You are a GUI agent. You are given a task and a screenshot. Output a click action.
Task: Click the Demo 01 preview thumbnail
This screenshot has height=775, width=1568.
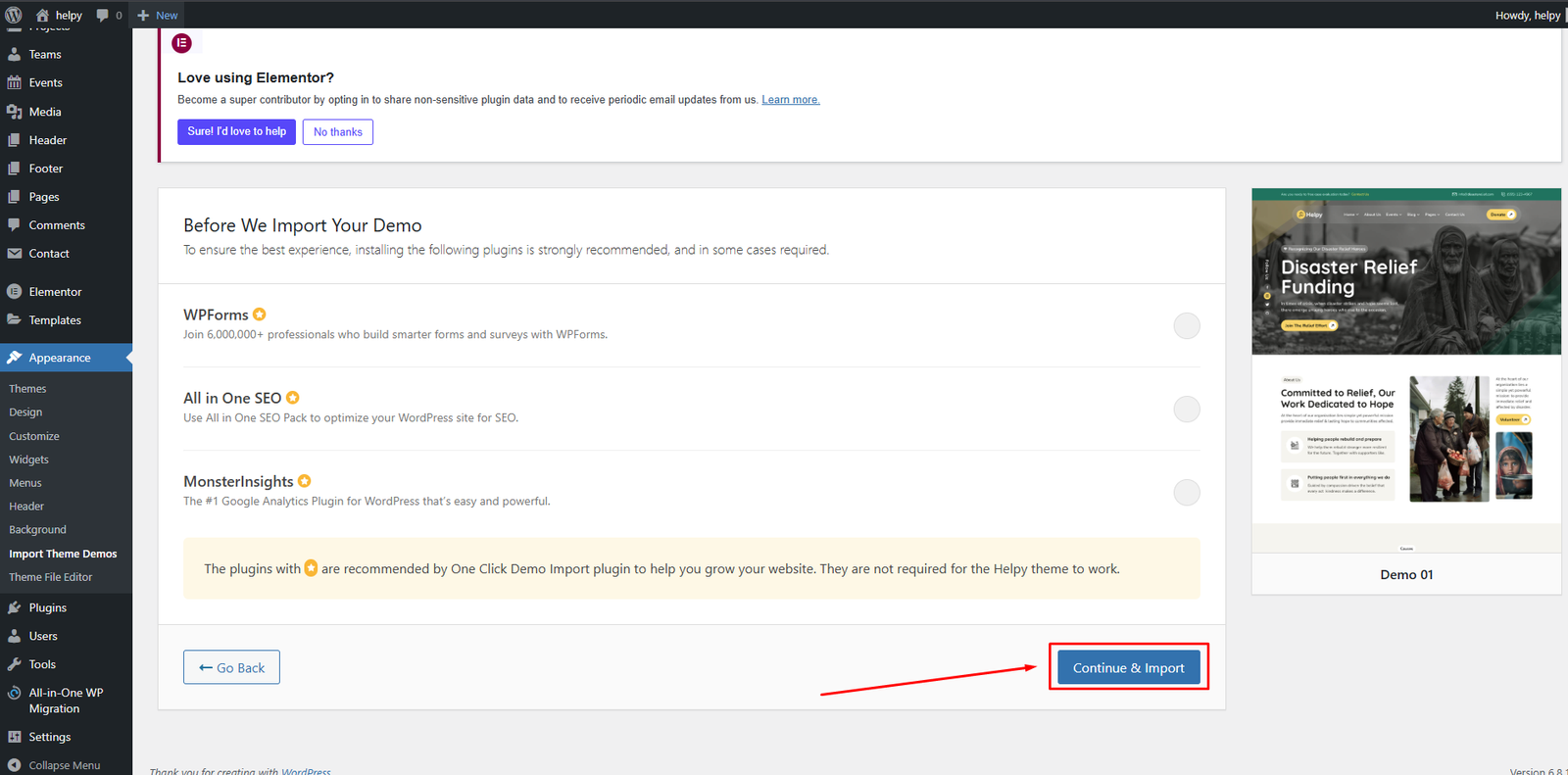click(1406, 370)
